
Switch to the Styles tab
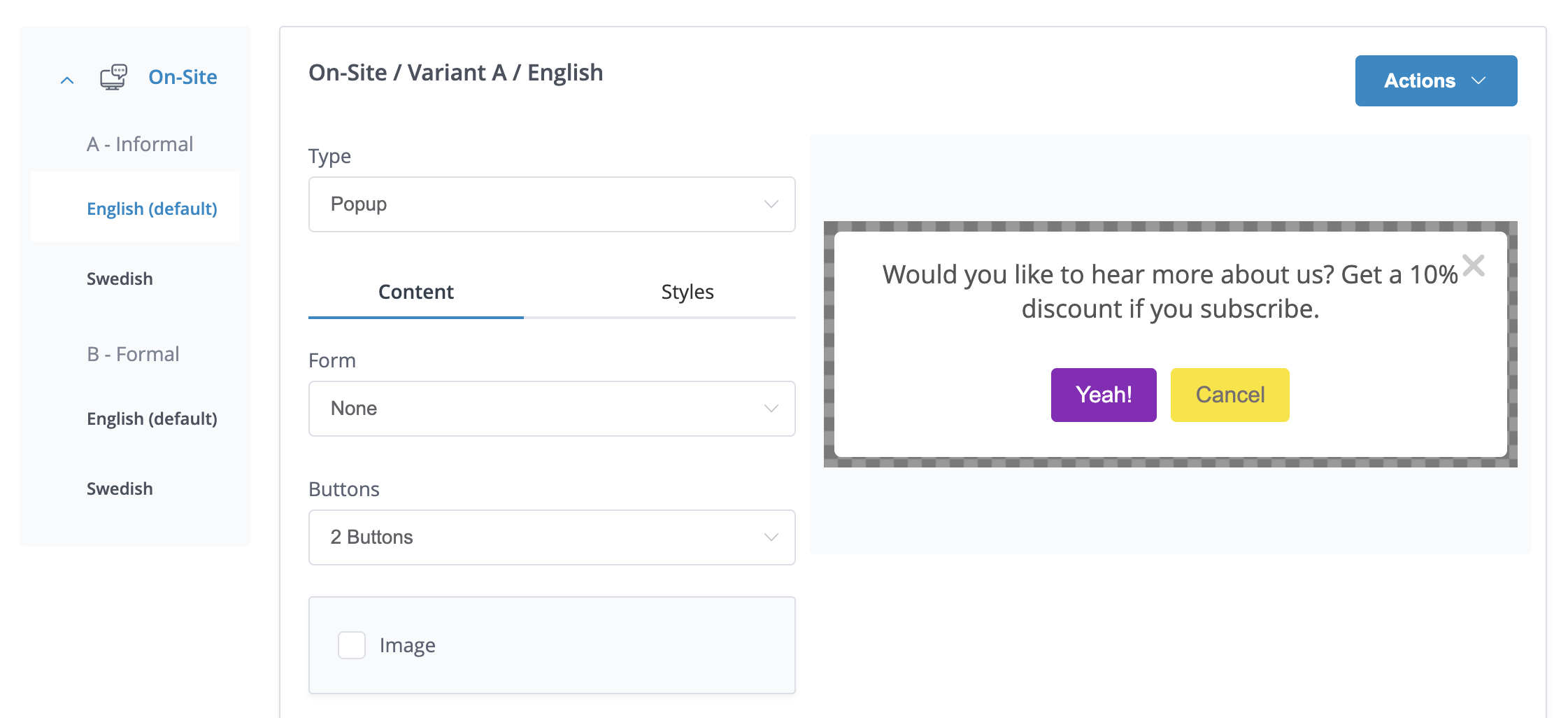(x=687, y=292)
